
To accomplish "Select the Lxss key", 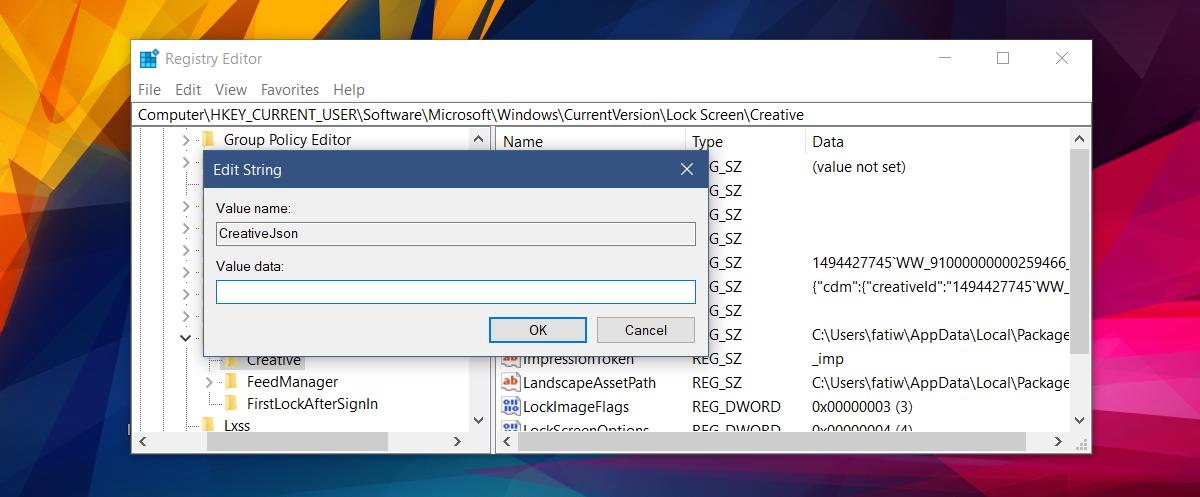I will tap(237, 426).
